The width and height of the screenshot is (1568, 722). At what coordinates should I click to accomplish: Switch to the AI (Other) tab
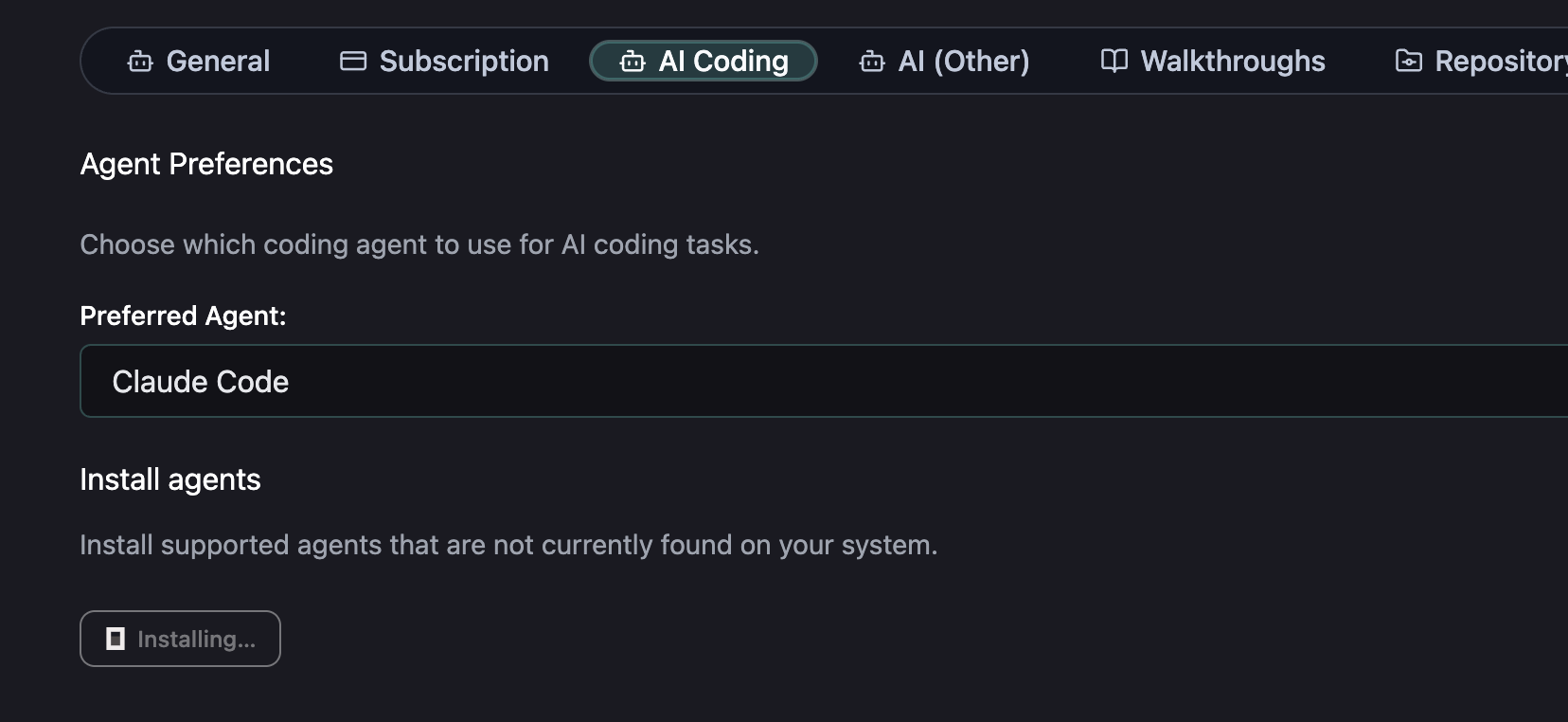pos(943,61)
